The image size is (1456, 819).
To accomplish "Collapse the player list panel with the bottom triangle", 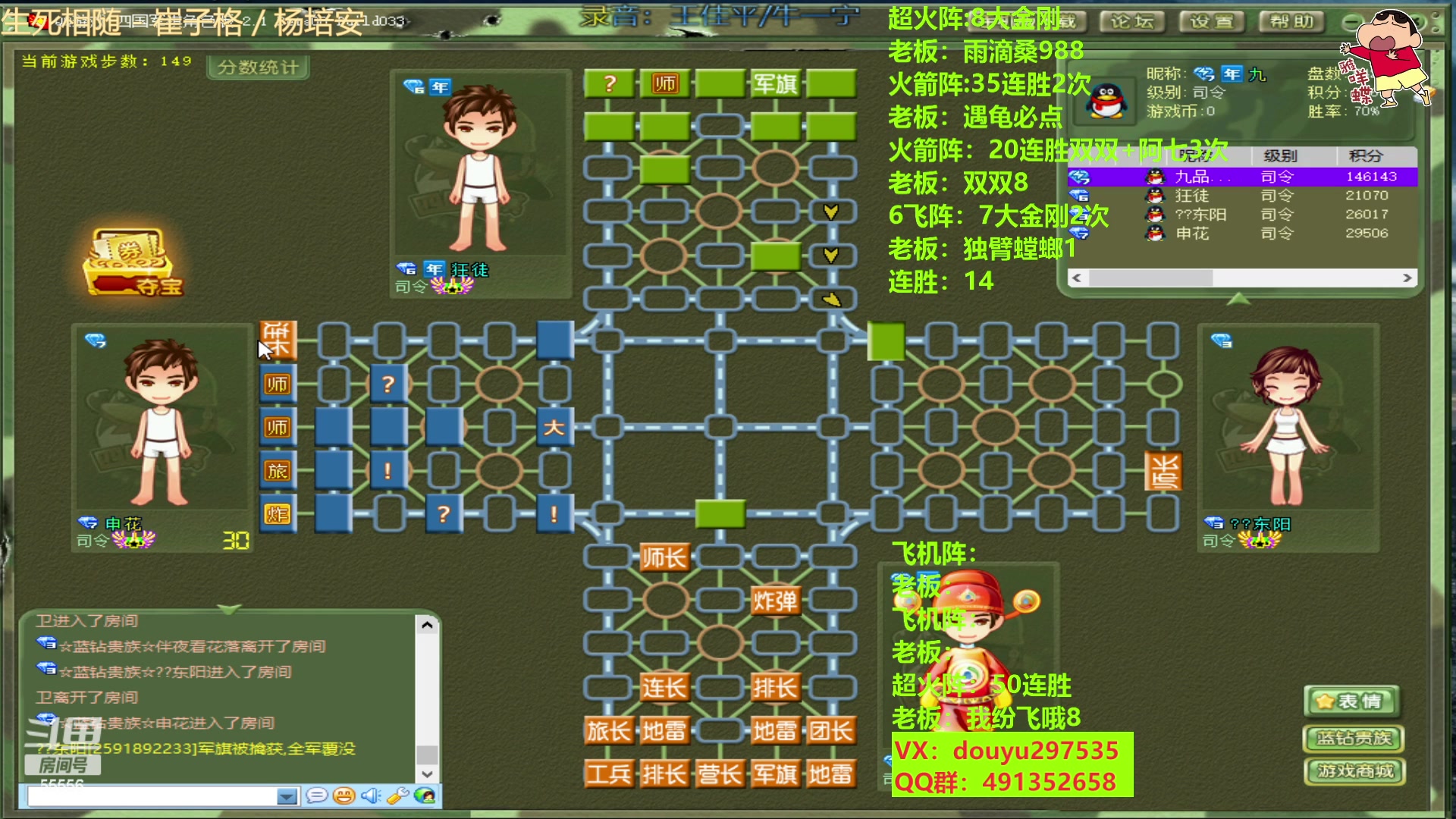I will (x=1238, y=300).
